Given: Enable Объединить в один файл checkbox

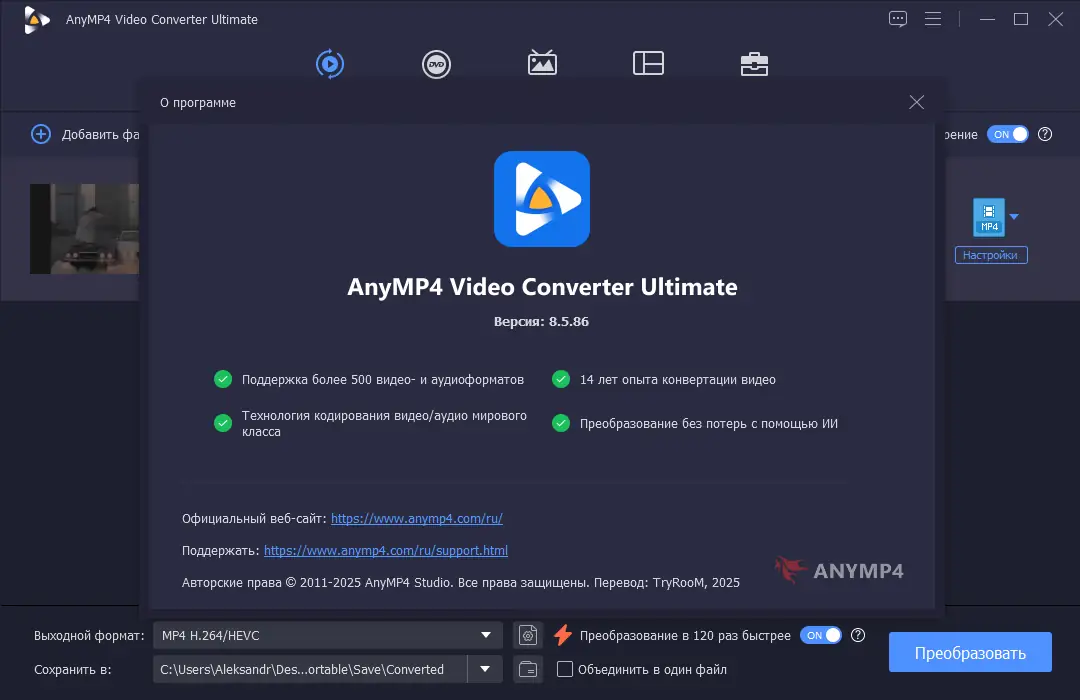Looking at the screenshot, I should (x=564, y=669).
